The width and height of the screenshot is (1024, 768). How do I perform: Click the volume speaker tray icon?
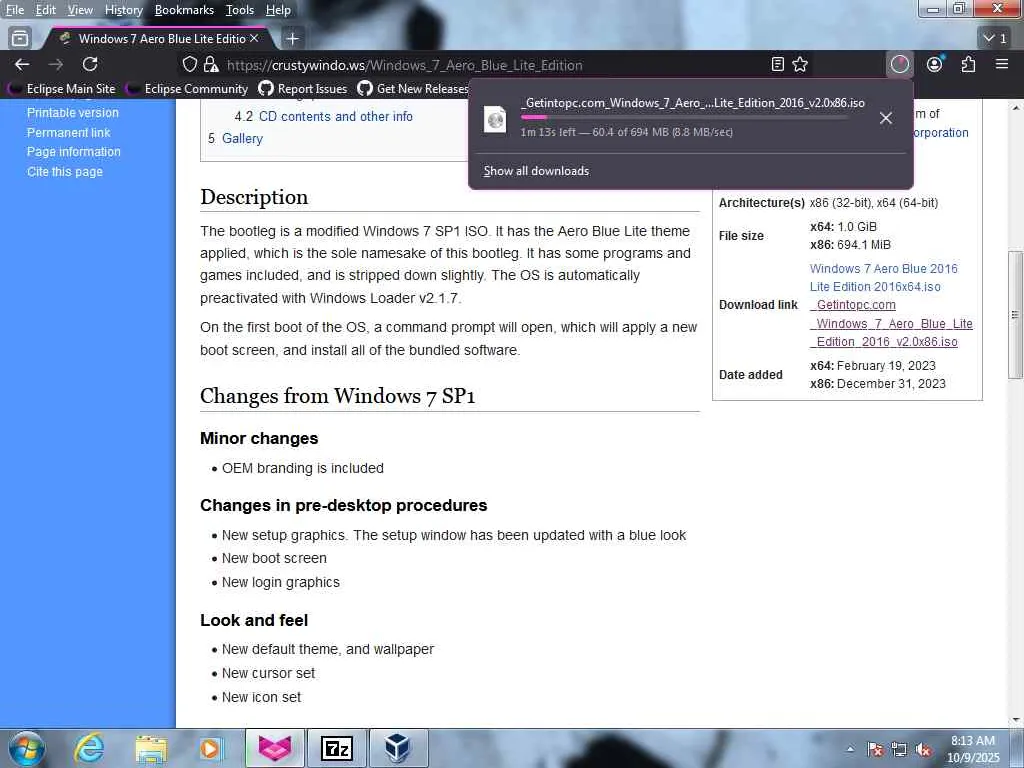[x=923, y=749]
